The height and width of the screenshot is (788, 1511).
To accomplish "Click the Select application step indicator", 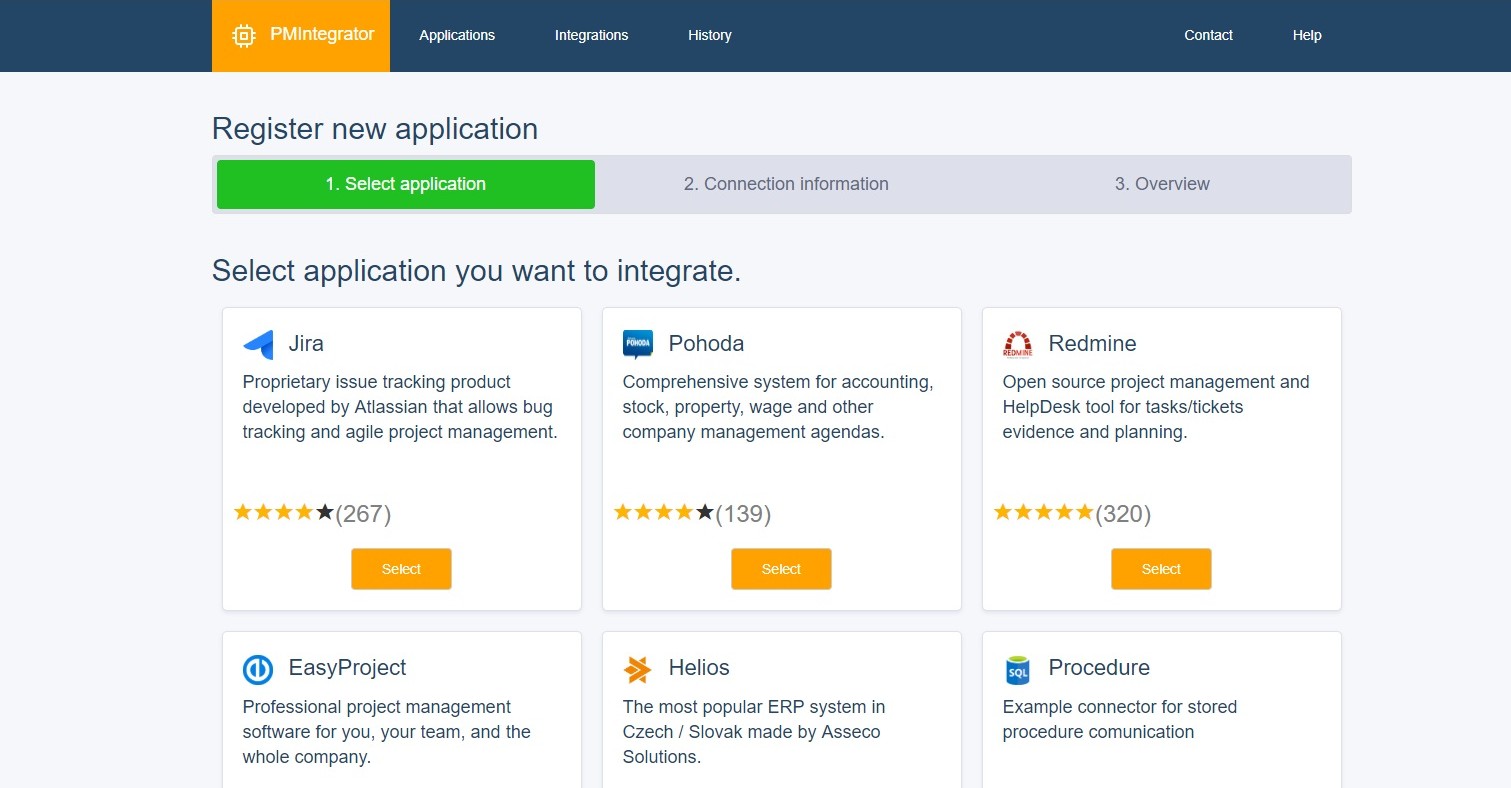I will 405,183.
